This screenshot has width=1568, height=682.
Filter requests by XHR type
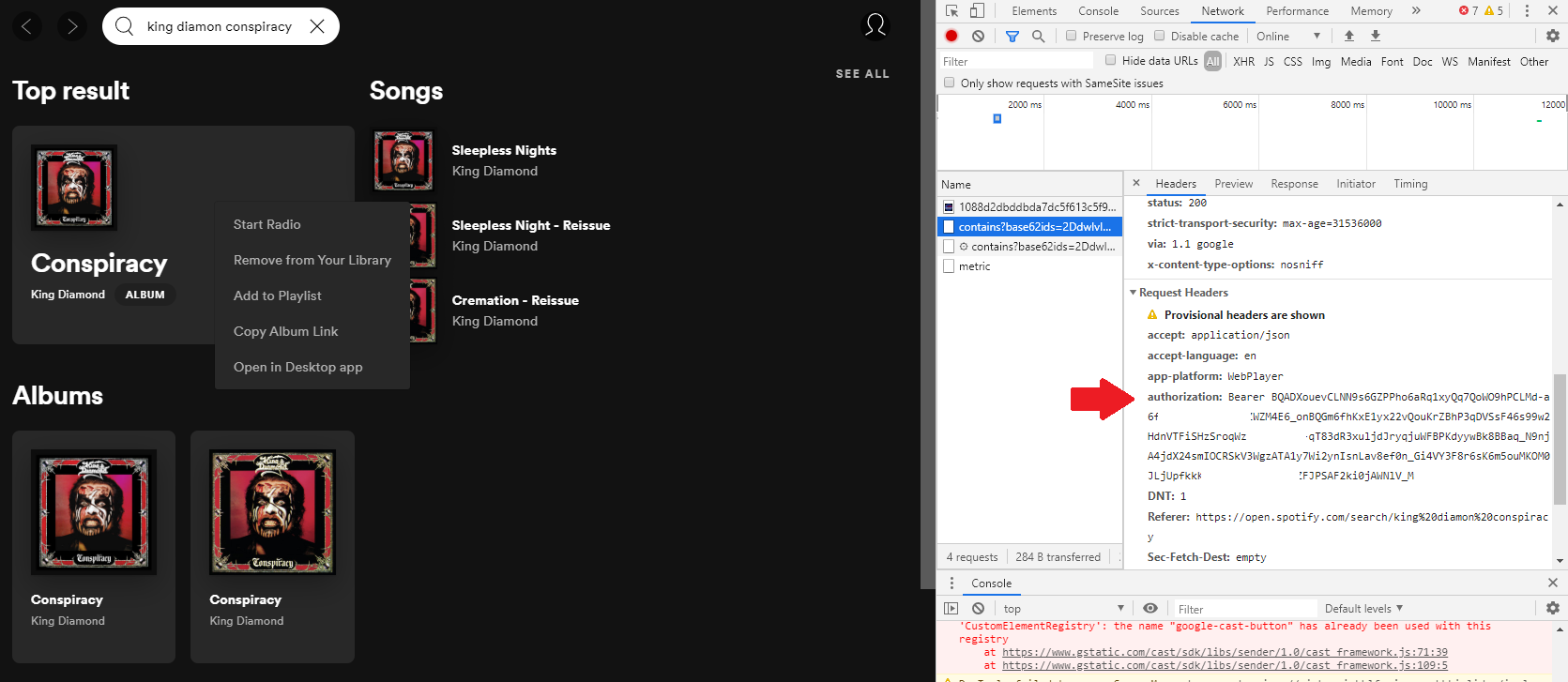(1243, 61)
